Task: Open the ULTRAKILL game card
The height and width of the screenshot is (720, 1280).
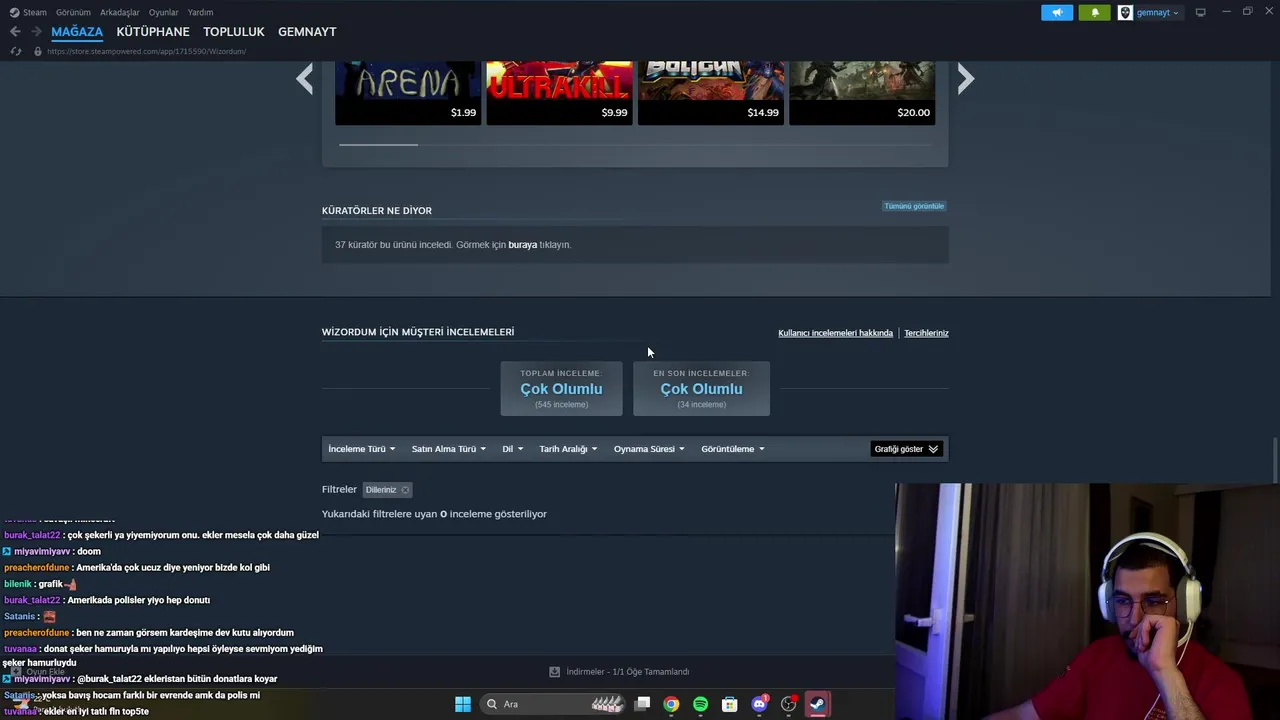Action: click(559, 92)
